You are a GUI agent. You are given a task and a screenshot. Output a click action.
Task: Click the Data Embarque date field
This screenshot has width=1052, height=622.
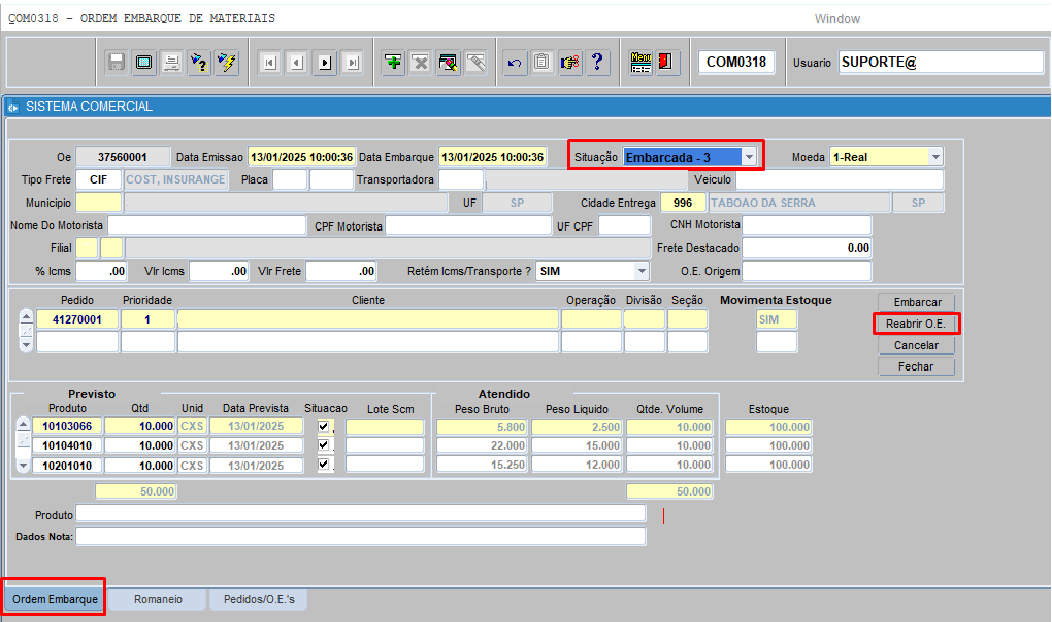click(x=492, y=157)
